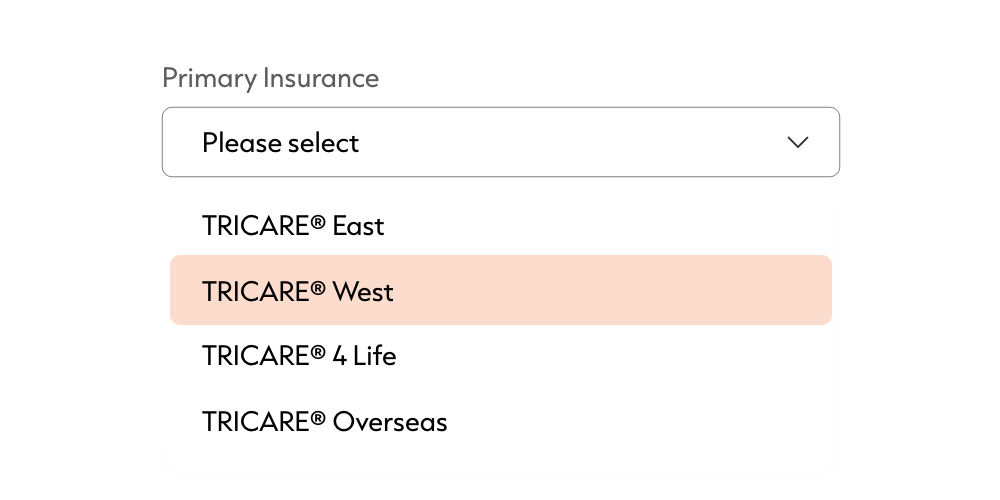Click the word "East" in first option
Screen dimensions: 1000x500
coord(358,226)
